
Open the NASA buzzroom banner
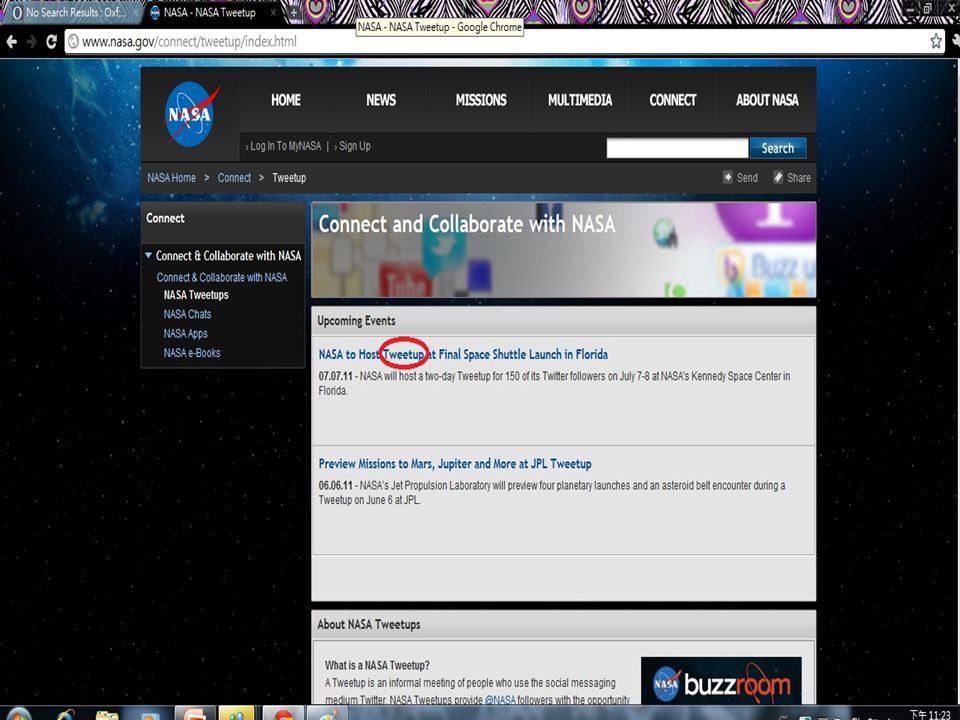[721, 681]
